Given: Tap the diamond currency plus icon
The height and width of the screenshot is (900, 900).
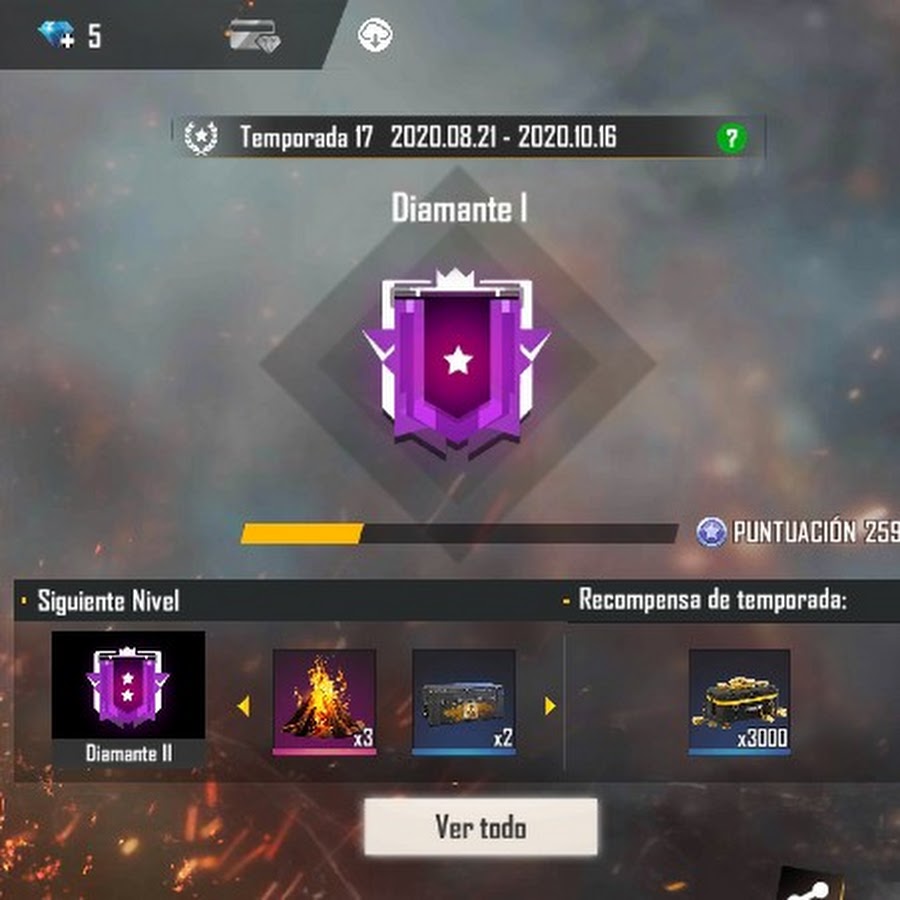Looking at the screenshot, I should [x=56, y=34].
